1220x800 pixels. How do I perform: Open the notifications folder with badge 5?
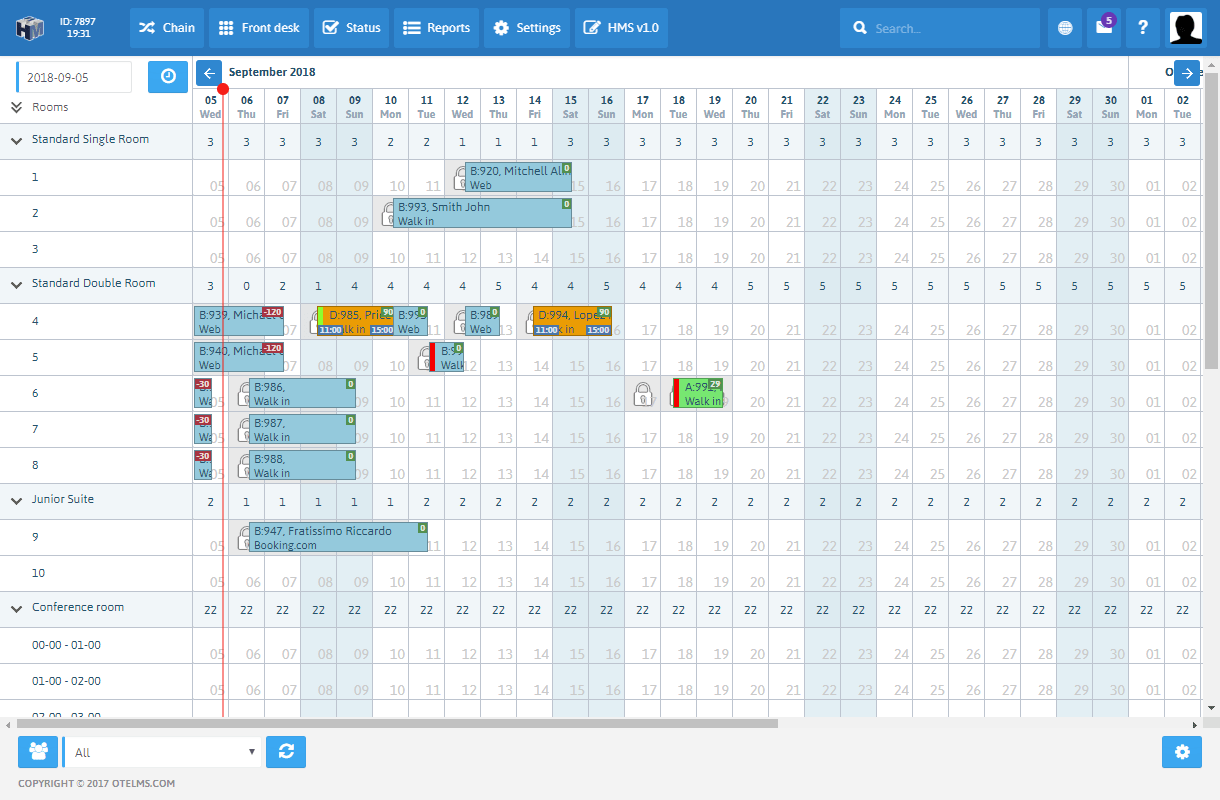1104,28
